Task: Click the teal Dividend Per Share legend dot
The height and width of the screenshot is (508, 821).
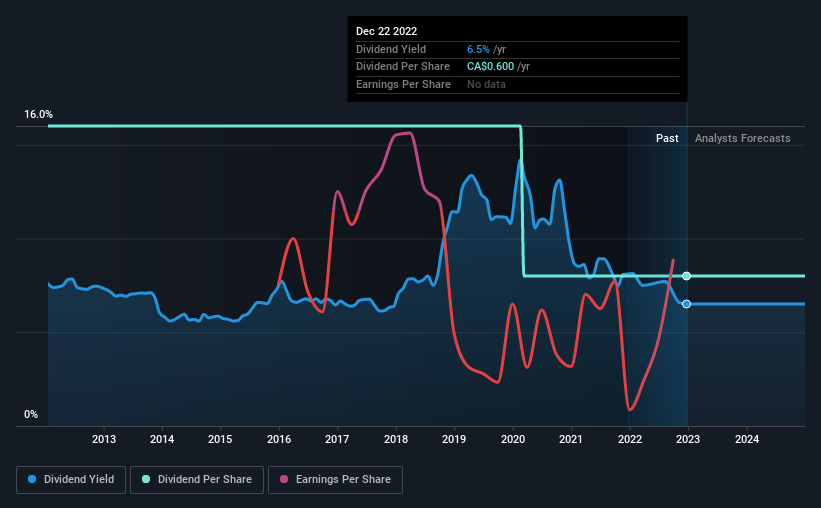Action: coord(146,479)
